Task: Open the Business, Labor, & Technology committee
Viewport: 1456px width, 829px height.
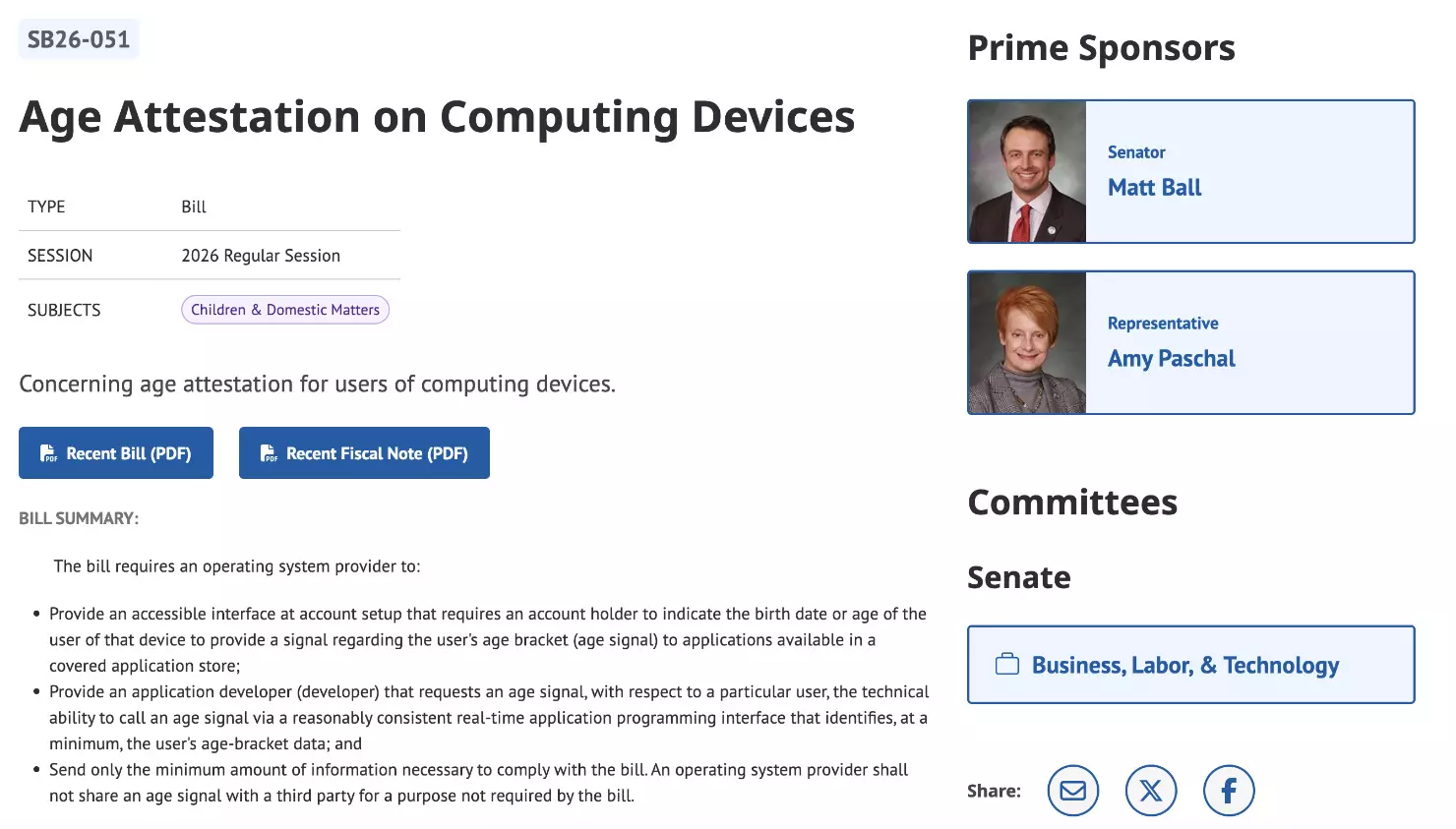Action: pyautogui.click(x=1184, y=666)
